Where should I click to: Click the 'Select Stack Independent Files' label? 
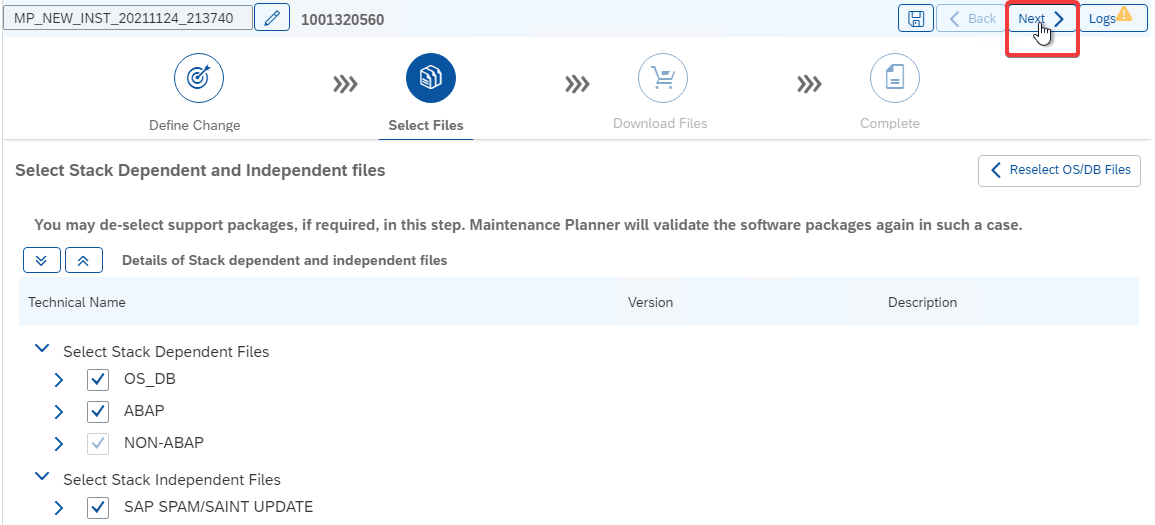click(172, 480)
